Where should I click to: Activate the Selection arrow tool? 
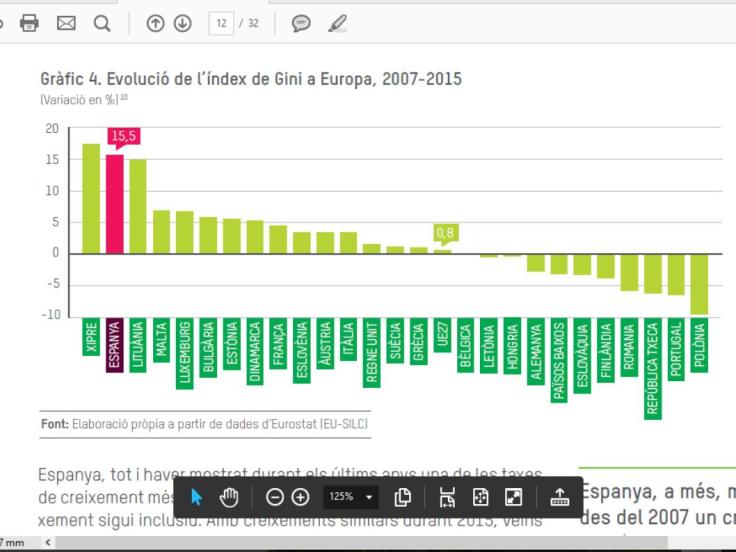(197, 497)
